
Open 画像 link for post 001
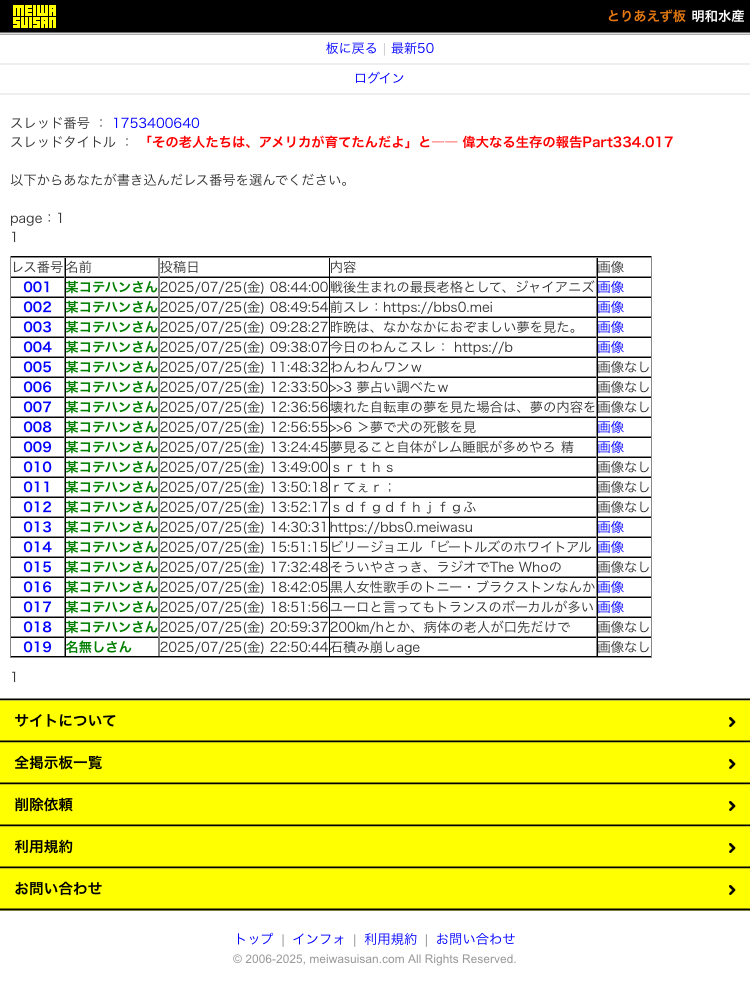(x=611, y=287)
